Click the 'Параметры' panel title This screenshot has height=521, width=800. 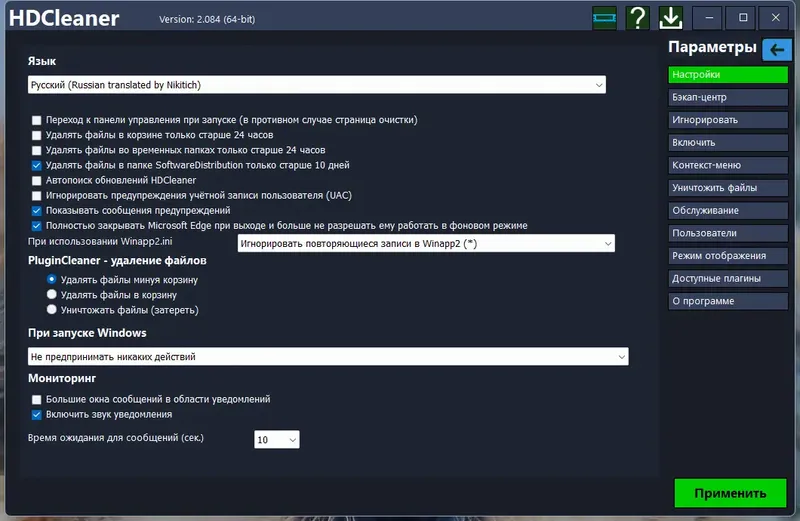point(712,47)
